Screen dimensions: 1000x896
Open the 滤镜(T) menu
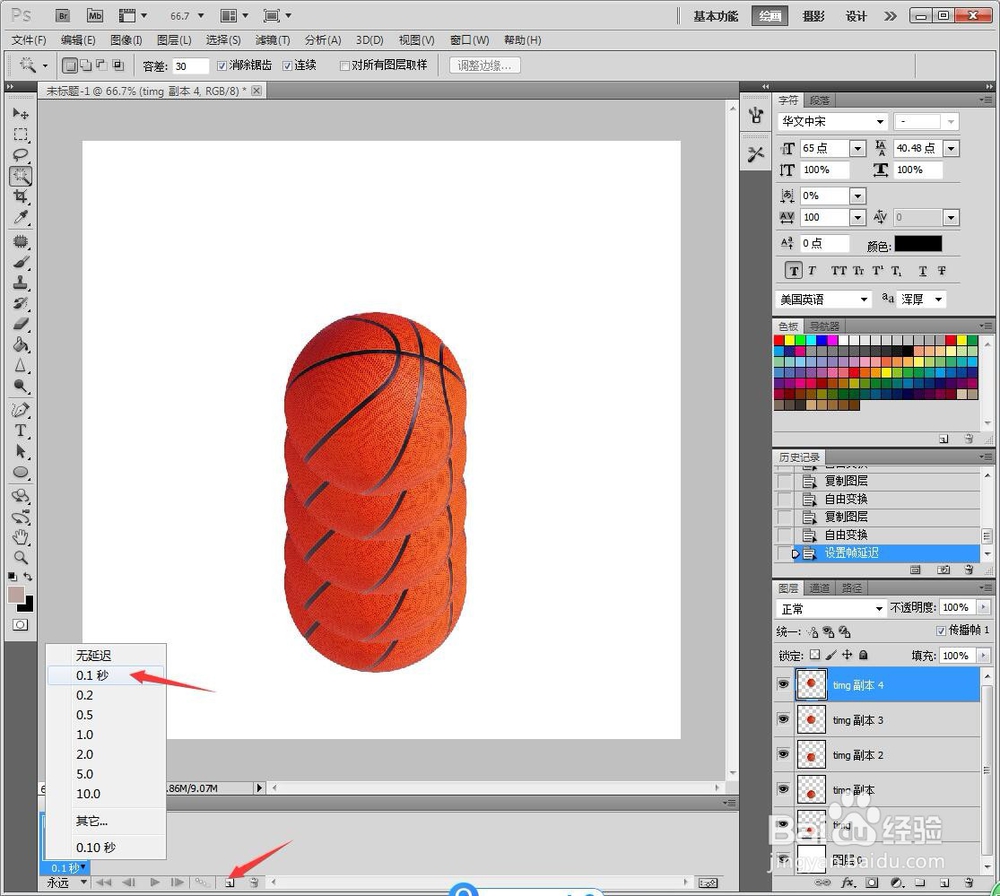tap(272, 40)
